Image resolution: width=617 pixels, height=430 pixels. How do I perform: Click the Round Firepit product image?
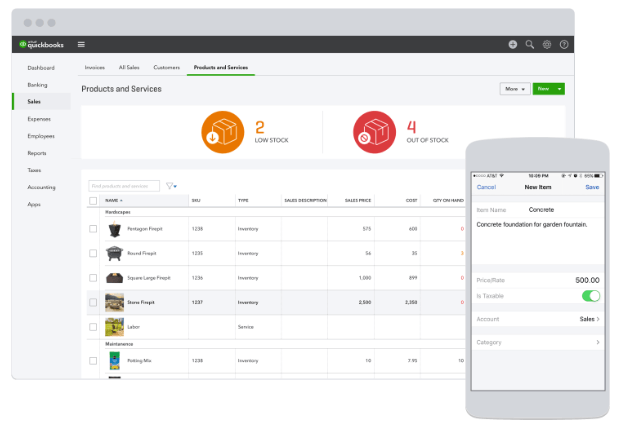tap(115, 253)
